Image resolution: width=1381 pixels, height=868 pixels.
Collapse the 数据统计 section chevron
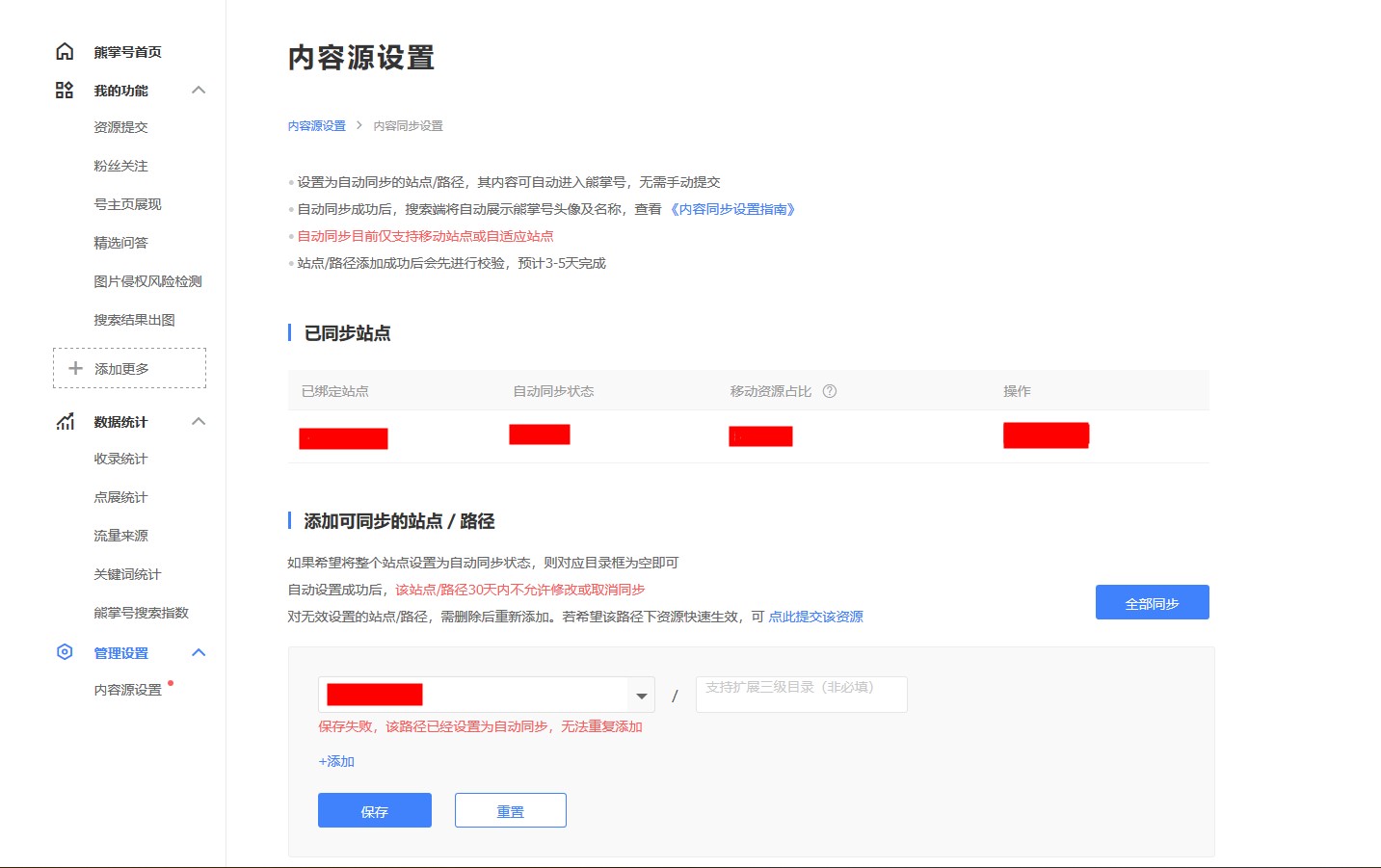click(x=199, y=421)
